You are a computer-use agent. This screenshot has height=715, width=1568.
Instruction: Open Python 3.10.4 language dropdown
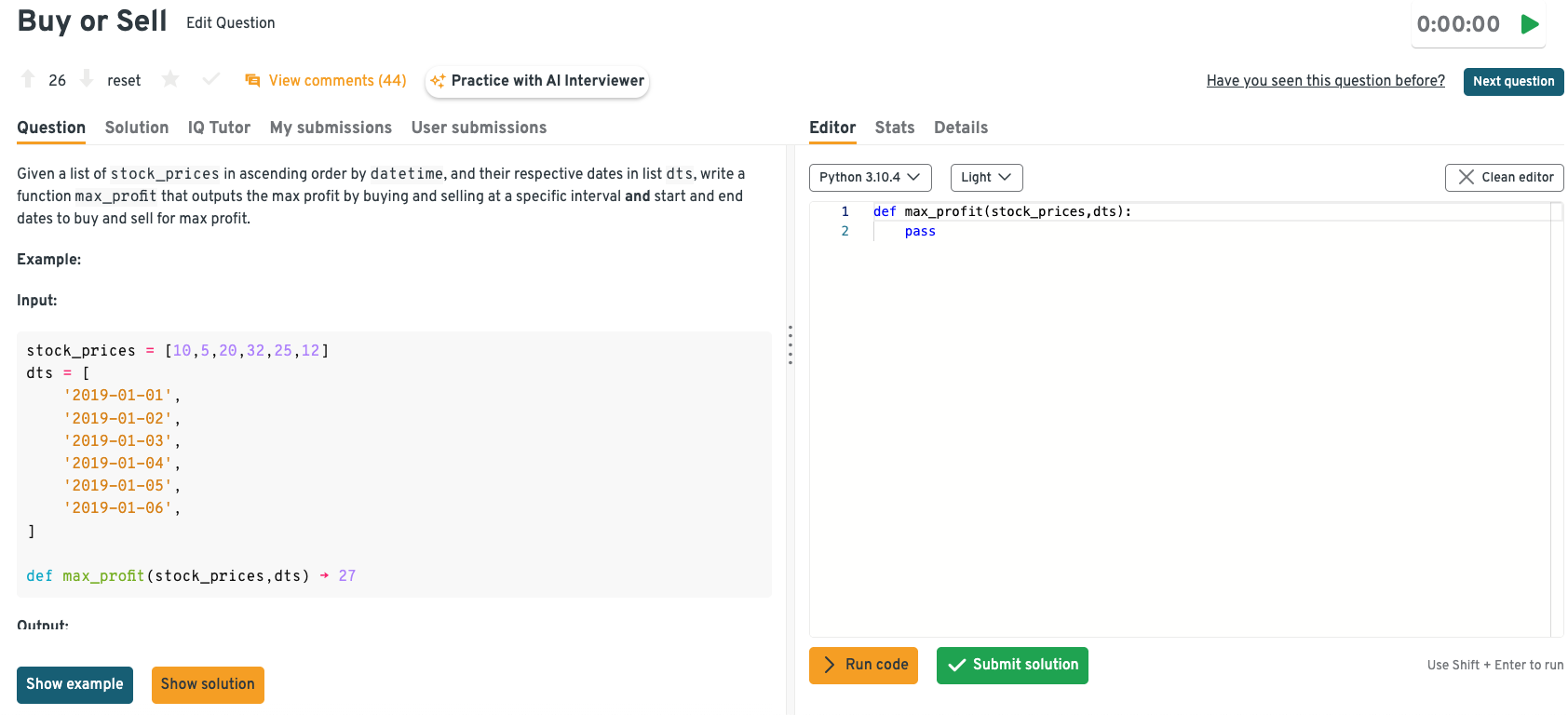[x=869, y=177]
